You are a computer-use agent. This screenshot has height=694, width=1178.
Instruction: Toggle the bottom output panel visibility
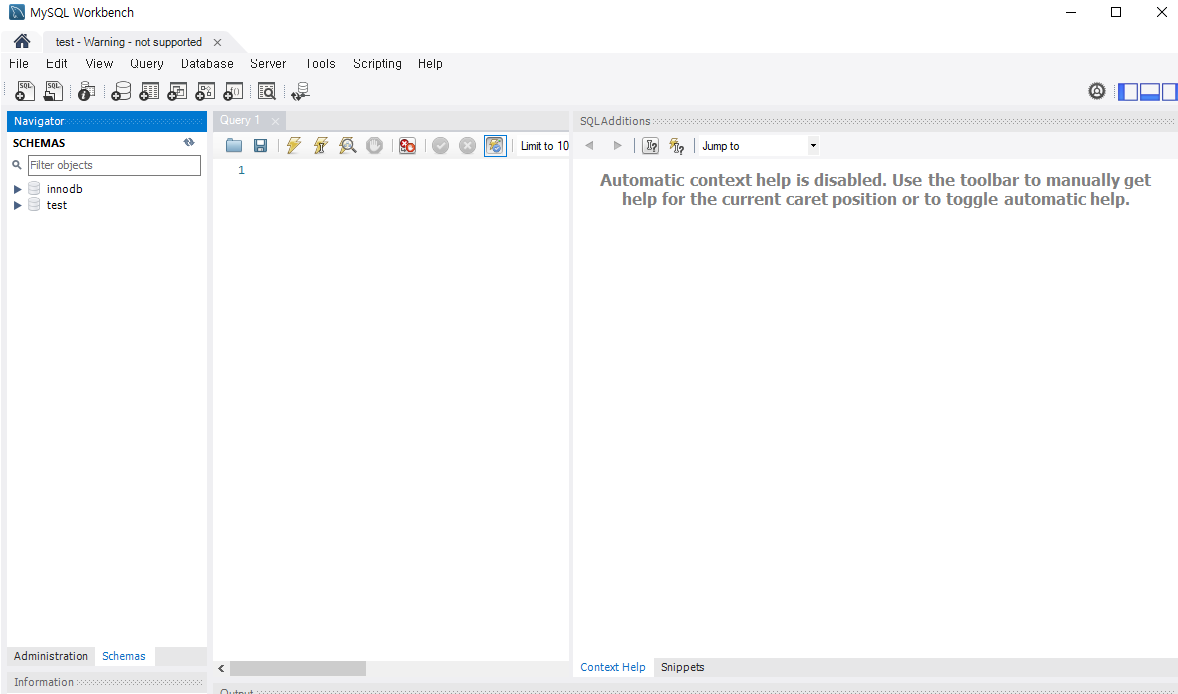point(1149,92)
